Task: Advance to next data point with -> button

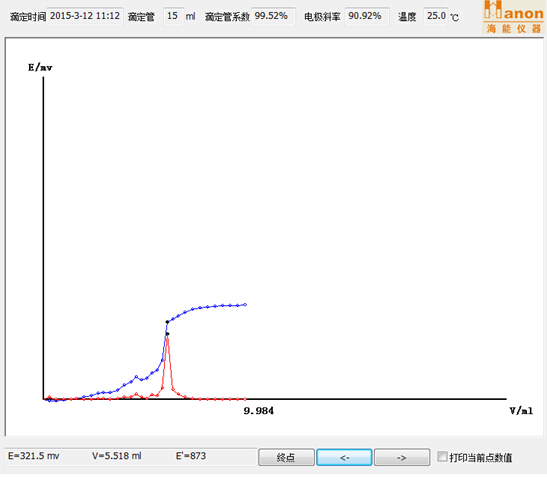Action: tap(402, 457)
